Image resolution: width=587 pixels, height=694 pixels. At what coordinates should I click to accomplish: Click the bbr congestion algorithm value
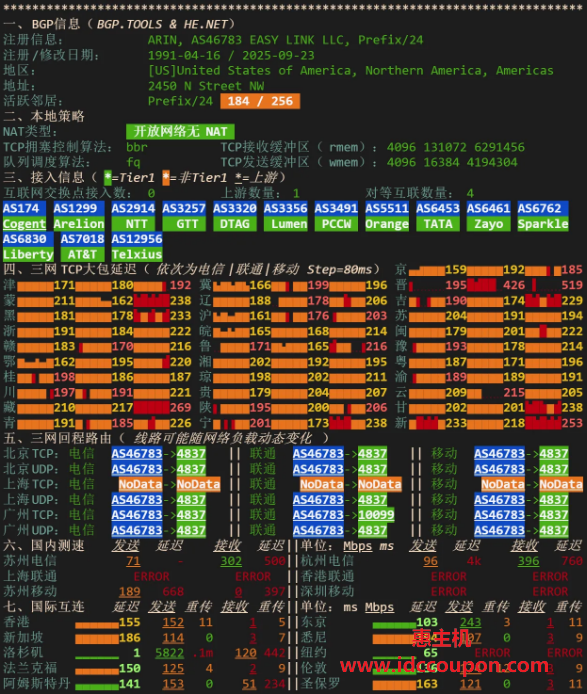[137, 147]
